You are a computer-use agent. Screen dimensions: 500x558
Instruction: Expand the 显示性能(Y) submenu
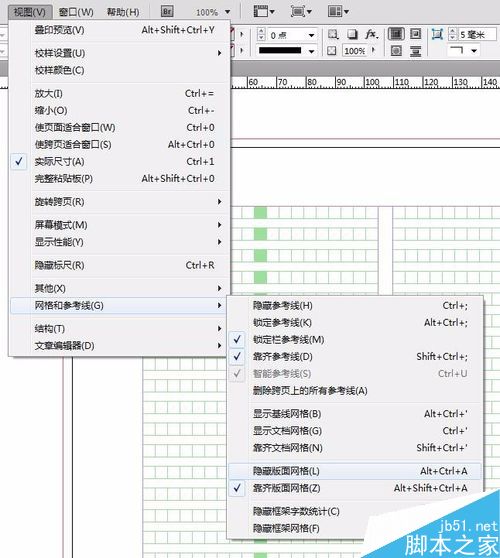click(x=120, y=242)
